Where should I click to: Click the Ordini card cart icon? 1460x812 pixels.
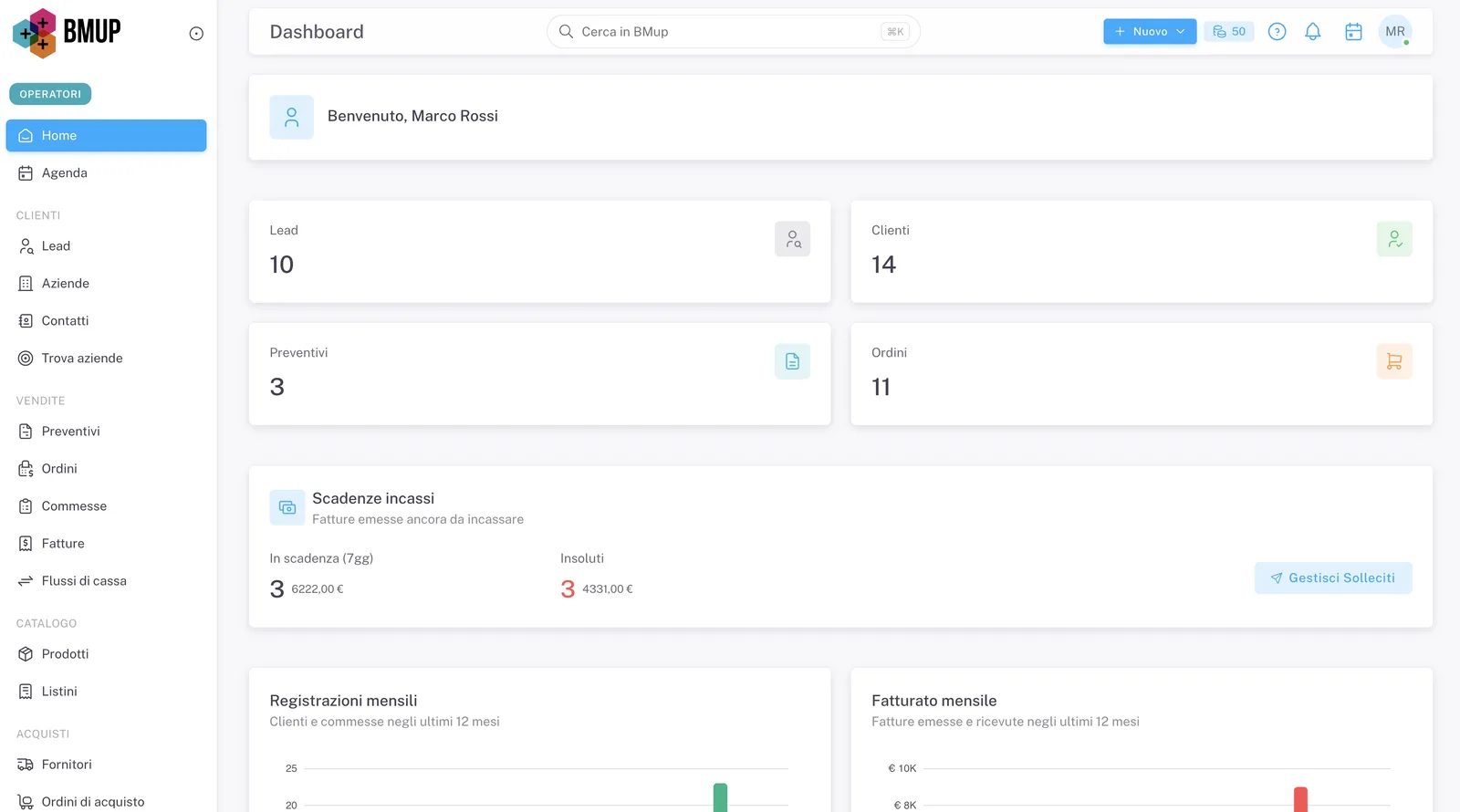[x=1394, y=361]
